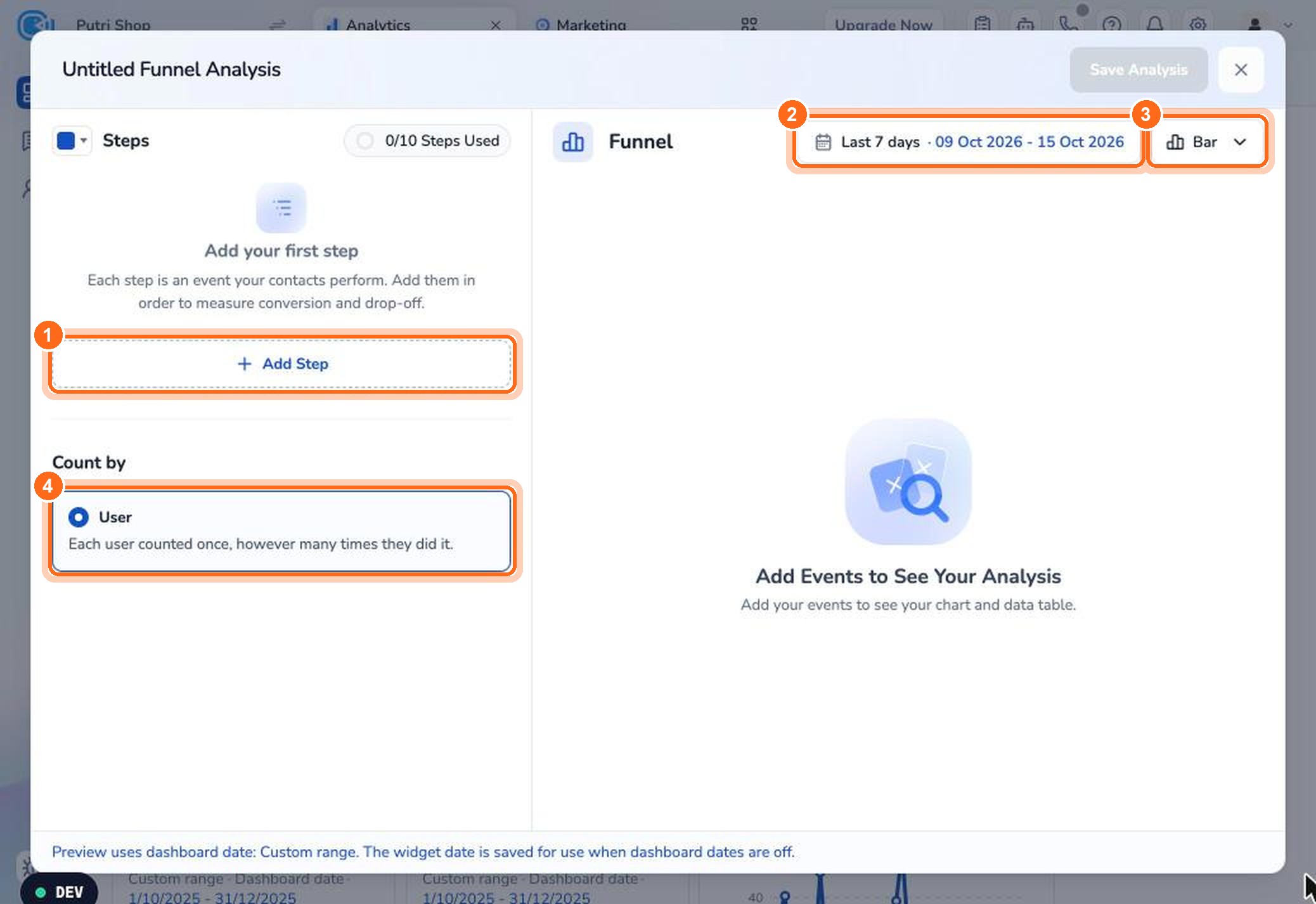The width and height of the screenshot is (1316, 904).
Task: Click the Add Step button
Action: click(281, 364)
